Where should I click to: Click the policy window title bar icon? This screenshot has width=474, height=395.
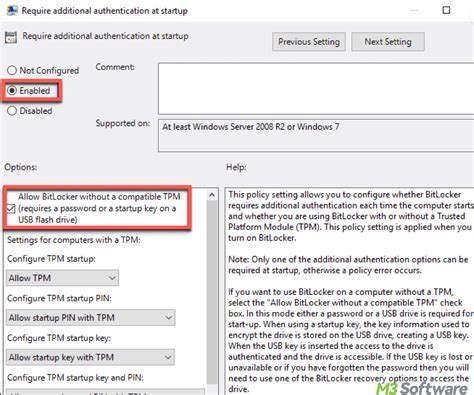[12, 11]
